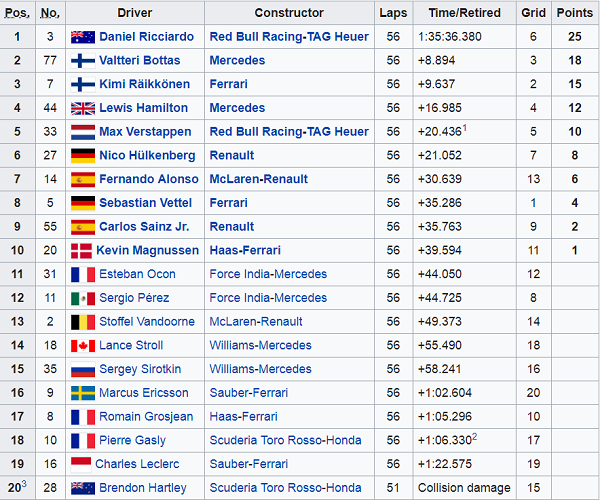Screen dimensions: 600x500
Task: Click the Time/Retired column header
Action: (x=465, y=13)
